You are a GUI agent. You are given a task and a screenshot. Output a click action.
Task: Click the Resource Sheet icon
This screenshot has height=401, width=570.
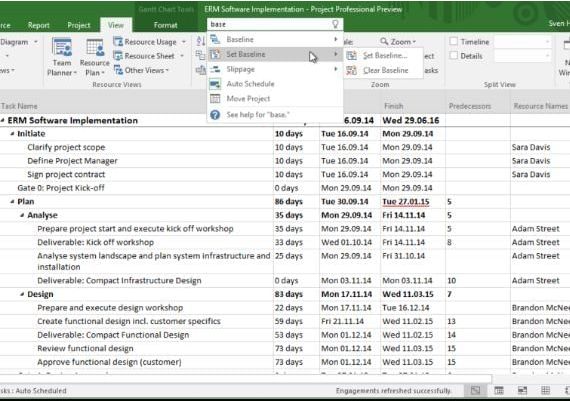tap(118, 56)
